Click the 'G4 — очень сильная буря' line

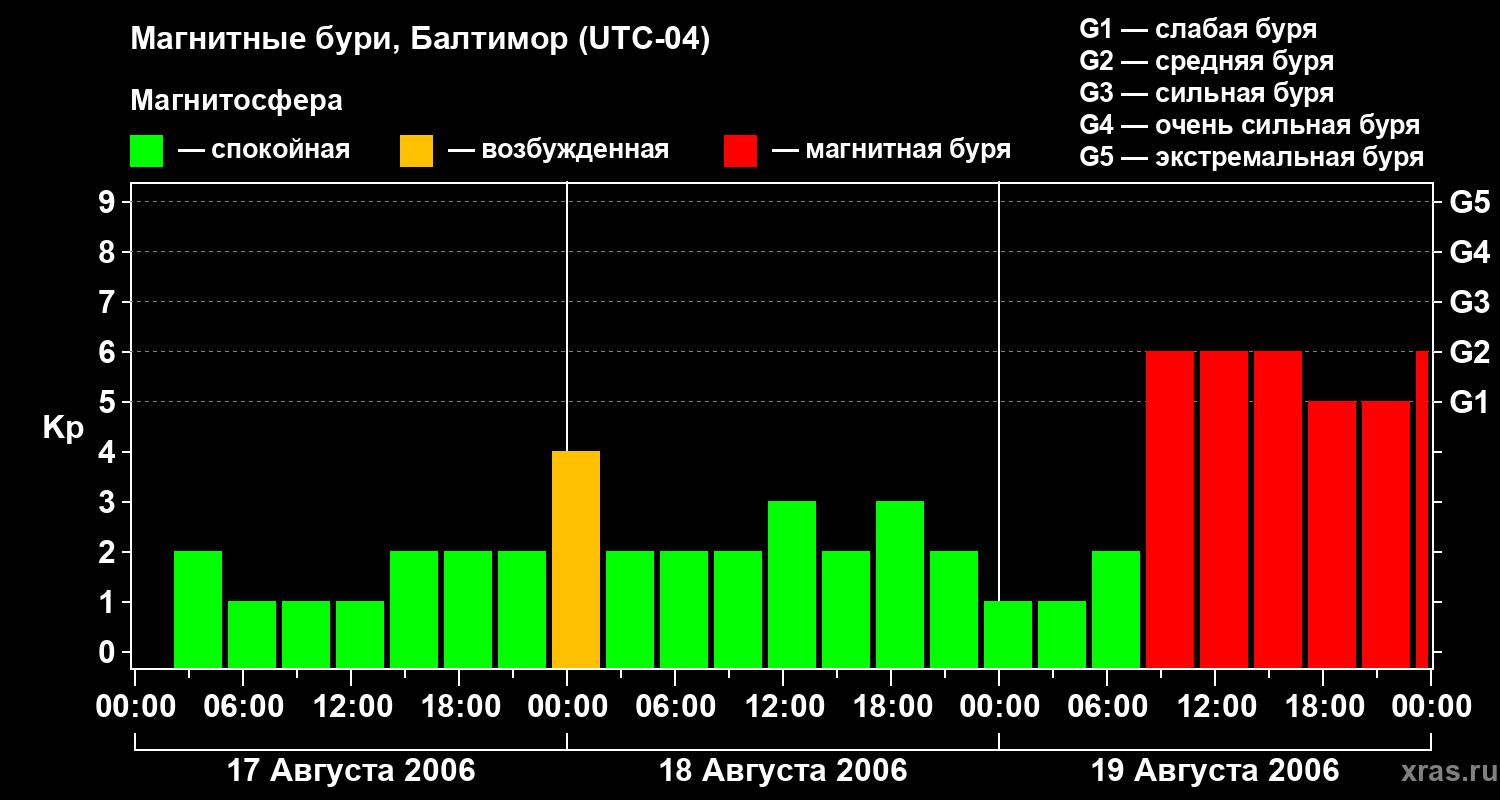(x=1249, y=125)
